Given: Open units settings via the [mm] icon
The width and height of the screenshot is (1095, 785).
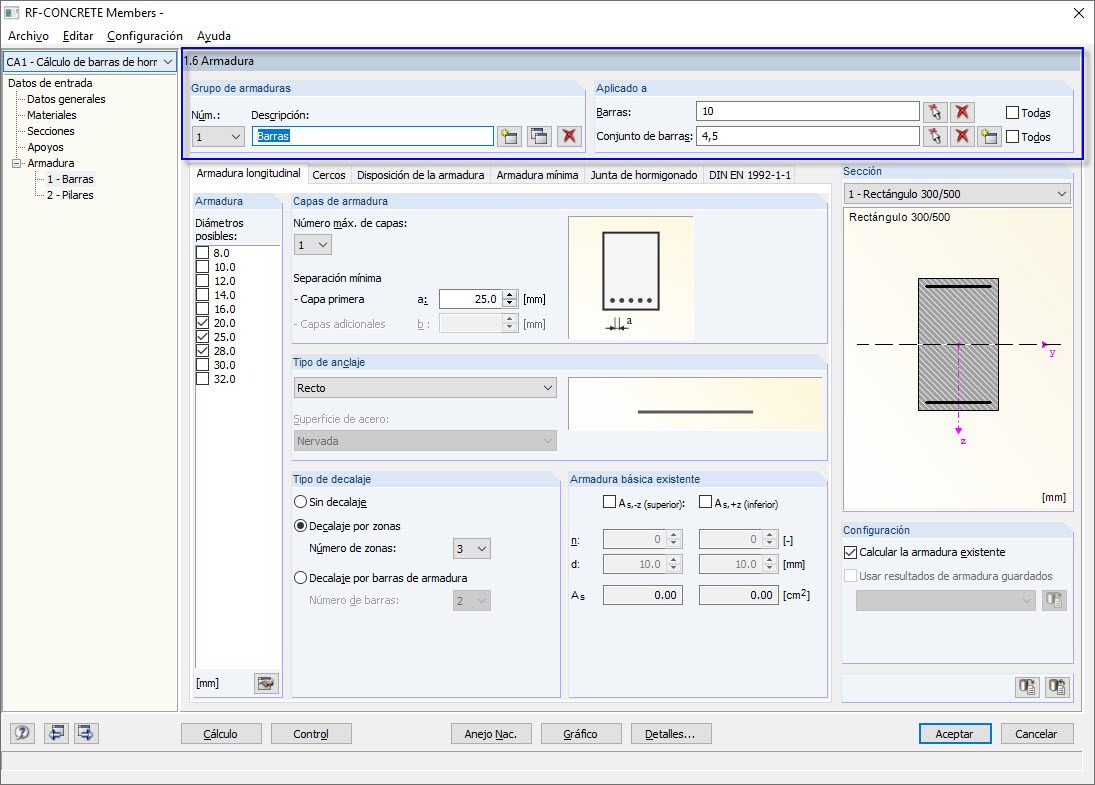Looking at the screenshot, I should pos(265,683).
